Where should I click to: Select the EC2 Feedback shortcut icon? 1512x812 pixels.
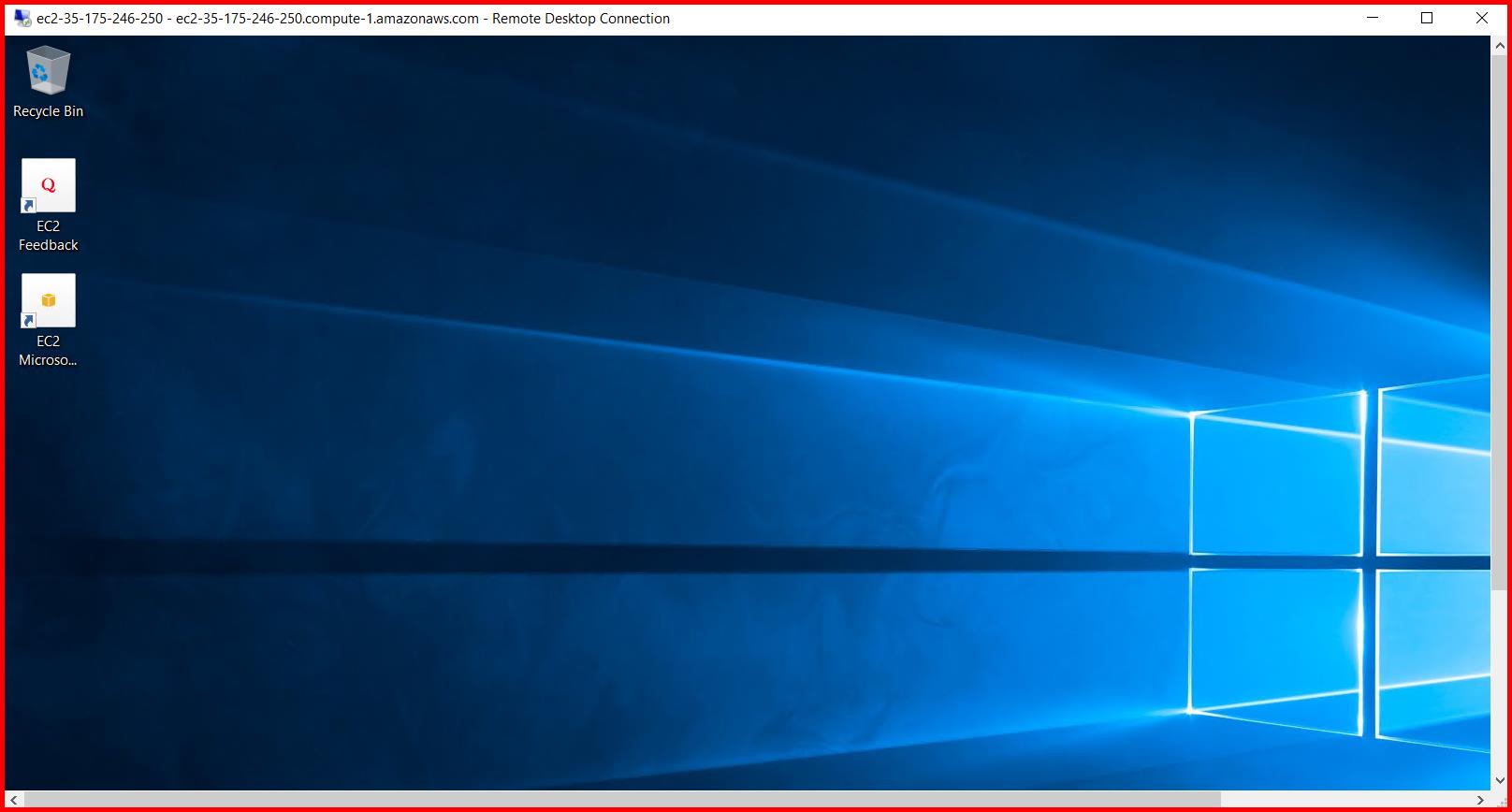[x=48, y=185]
